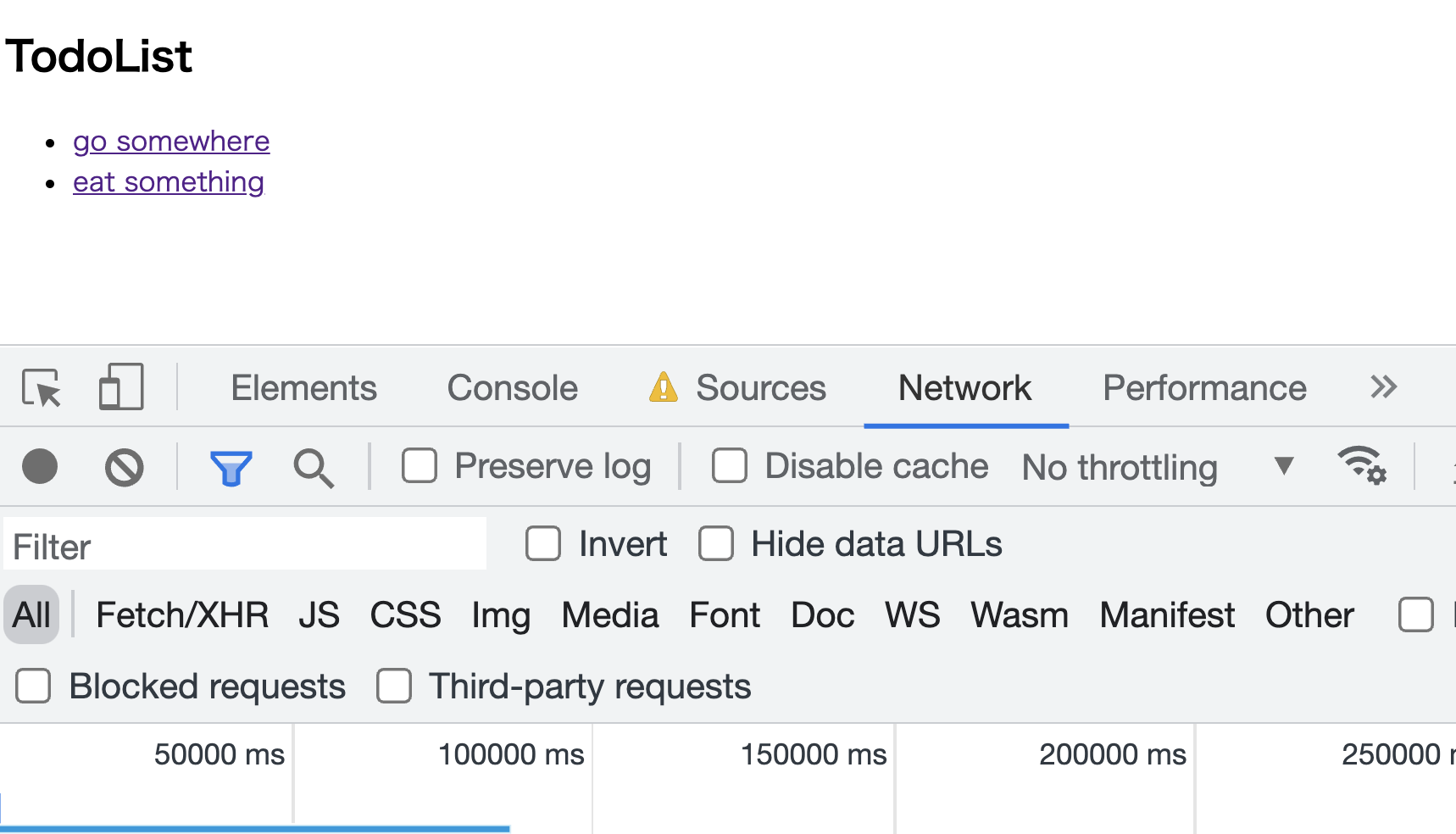Open network conditions Wi-Fi gear icon
1456x834 pixels.
[x=1361, y=465]
